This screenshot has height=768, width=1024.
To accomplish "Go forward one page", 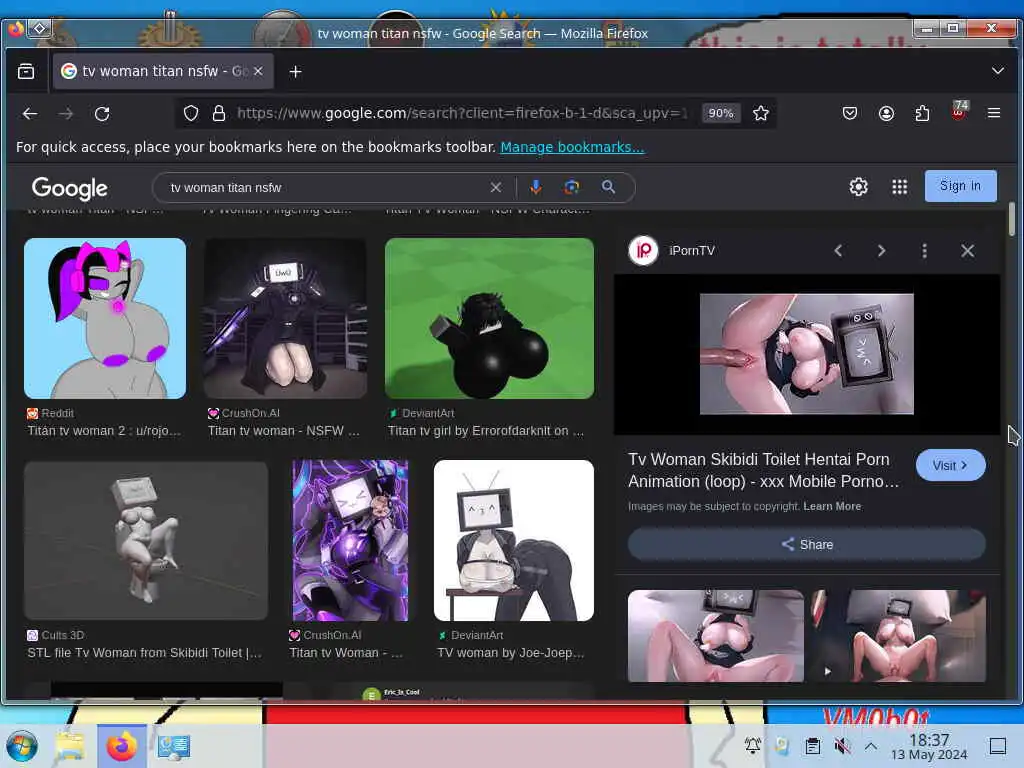I will tap(66, 114).
